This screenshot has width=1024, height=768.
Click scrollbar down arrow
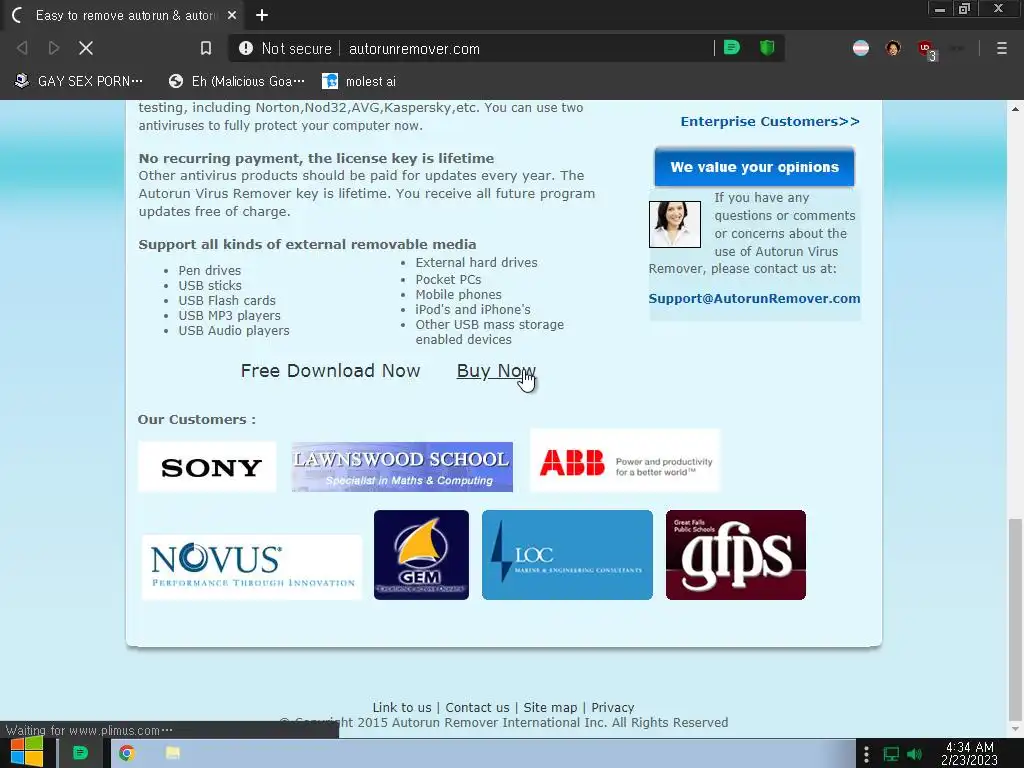1014,729
